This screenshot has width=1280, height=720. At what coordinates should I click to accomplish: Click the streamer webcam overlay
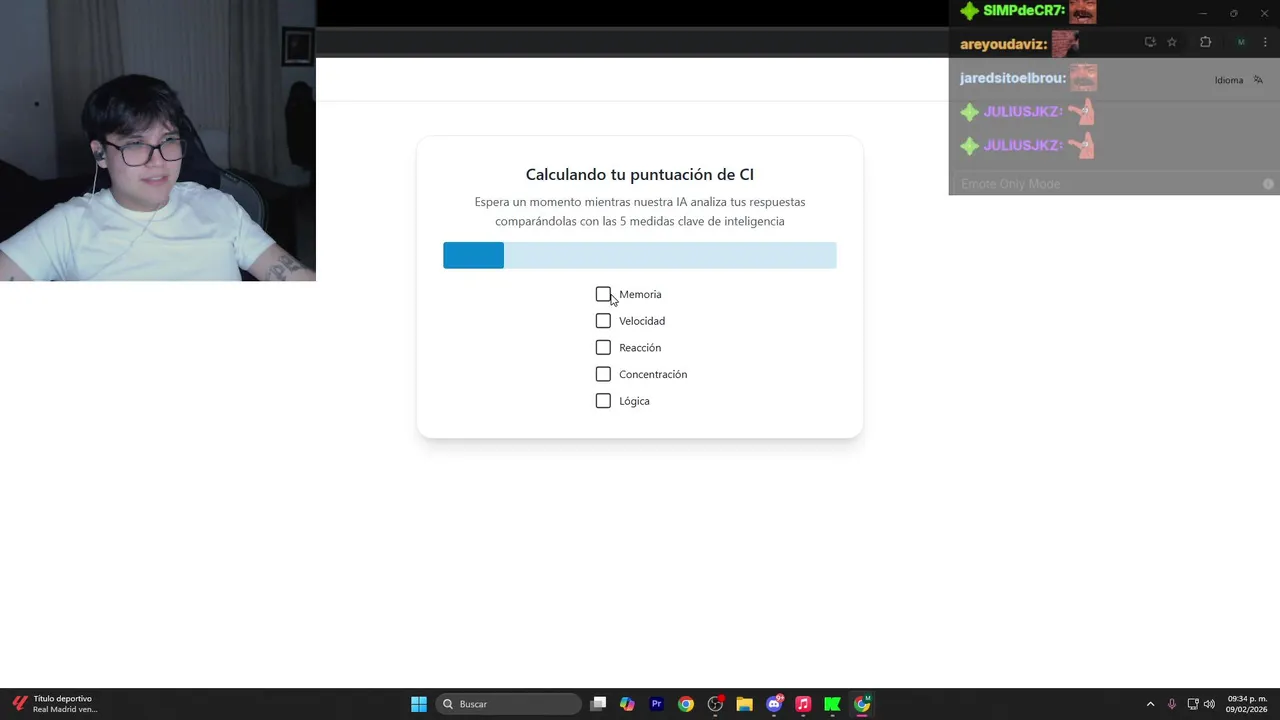coord(158,140)
